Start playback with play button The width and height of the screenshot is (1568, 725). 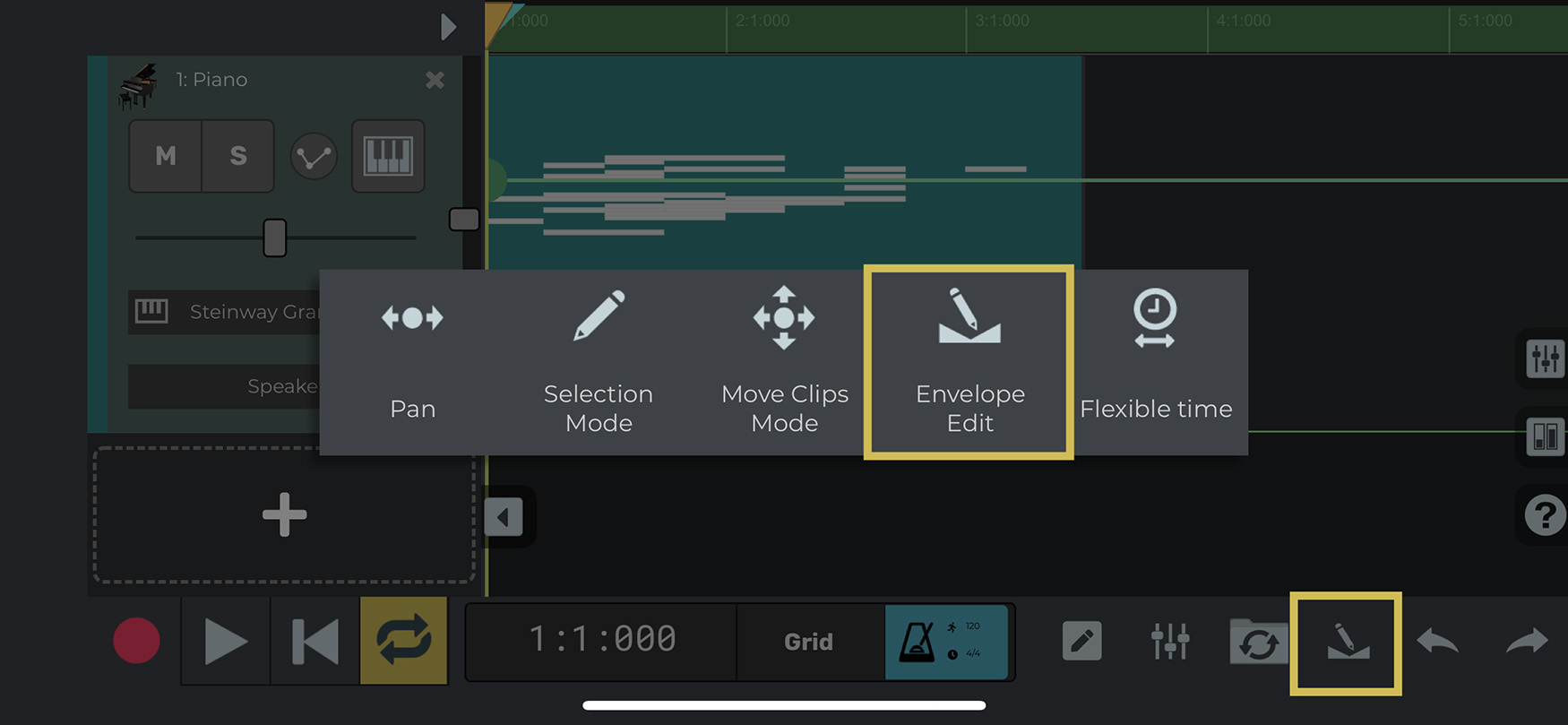[226, 641]
